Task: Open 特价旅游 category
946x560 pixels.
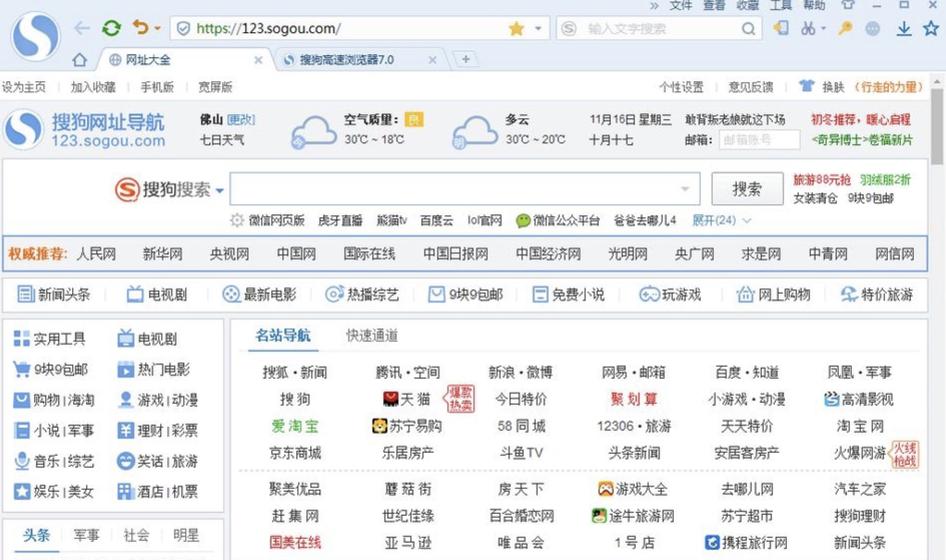Action: 877,294
